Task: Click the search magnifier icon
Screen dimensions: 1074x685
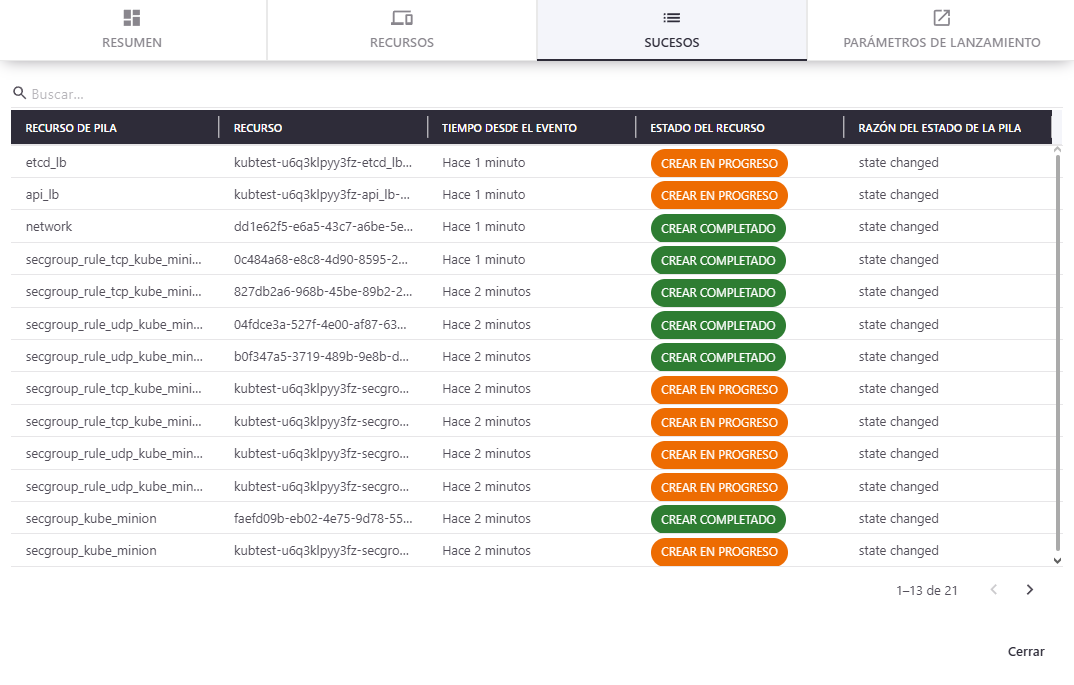Action: pos(19,93)
